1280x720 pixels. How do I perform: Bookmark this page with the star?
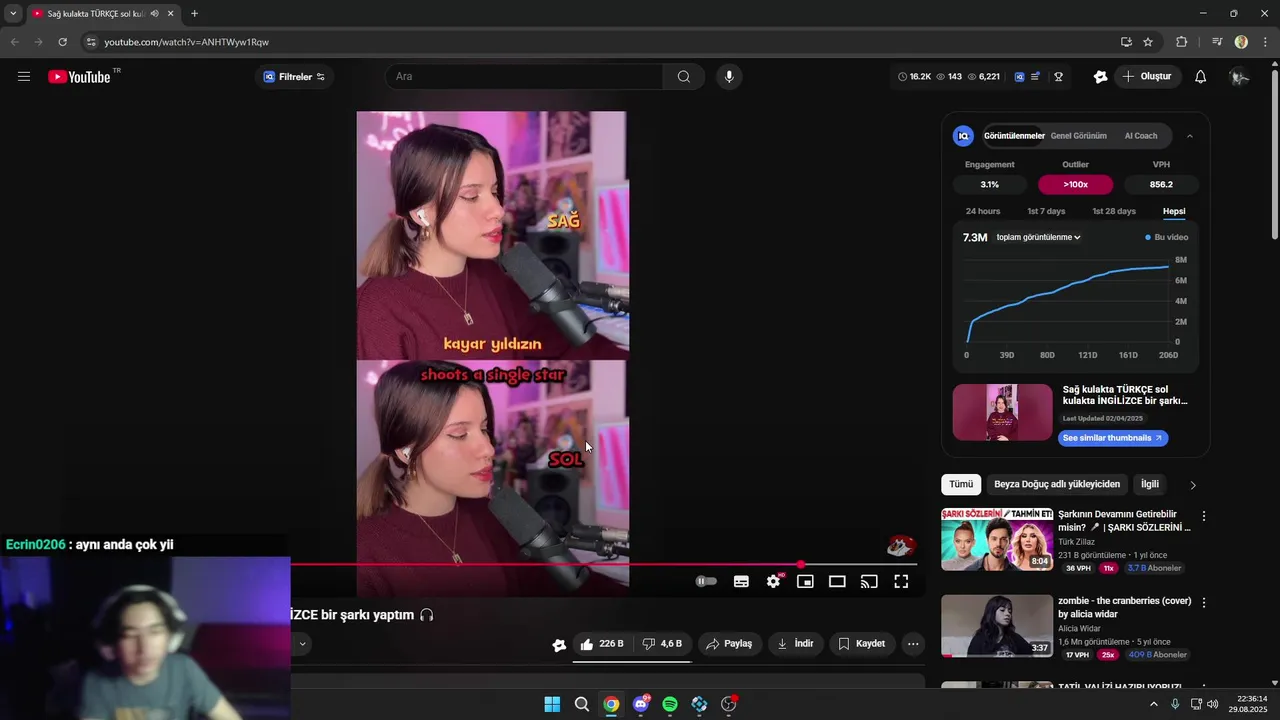click(1148, 42)
